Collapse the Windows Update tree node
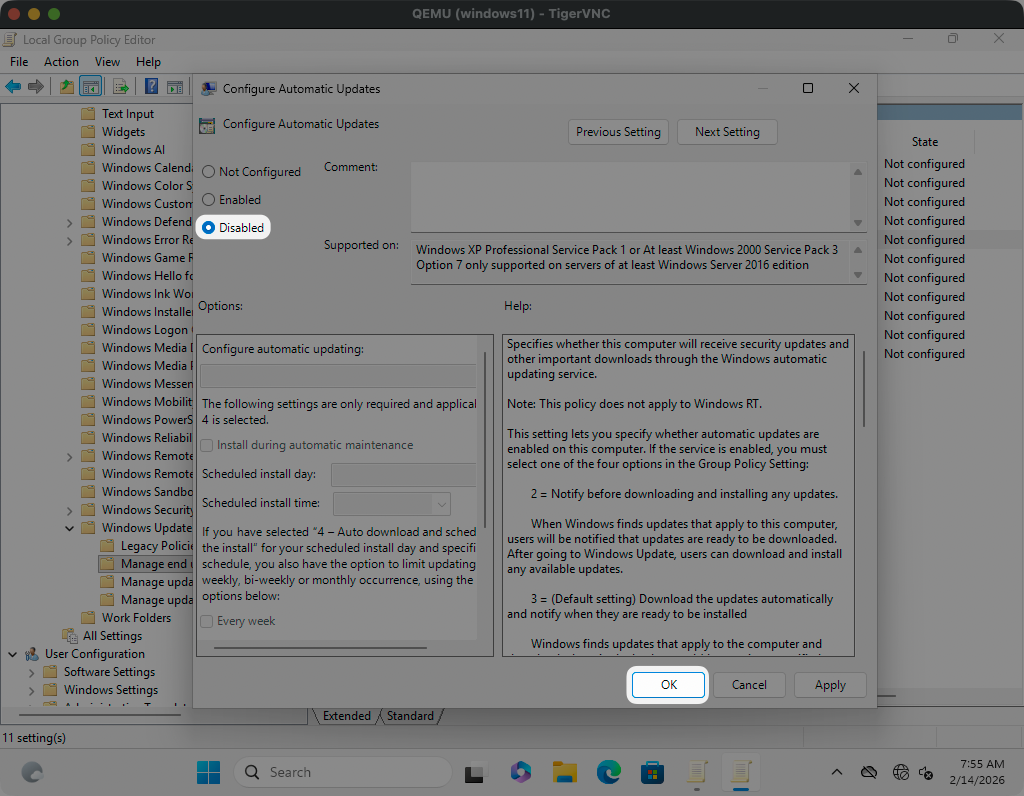This screenshot has height=796, width=1024. [69, 528]
